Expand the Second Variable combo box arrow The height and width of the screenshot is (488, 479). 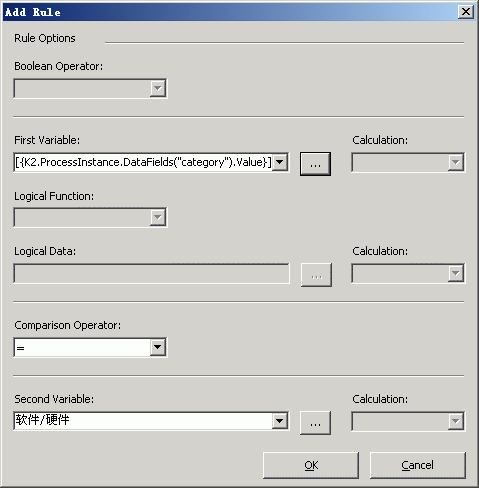tap(280, 421)
